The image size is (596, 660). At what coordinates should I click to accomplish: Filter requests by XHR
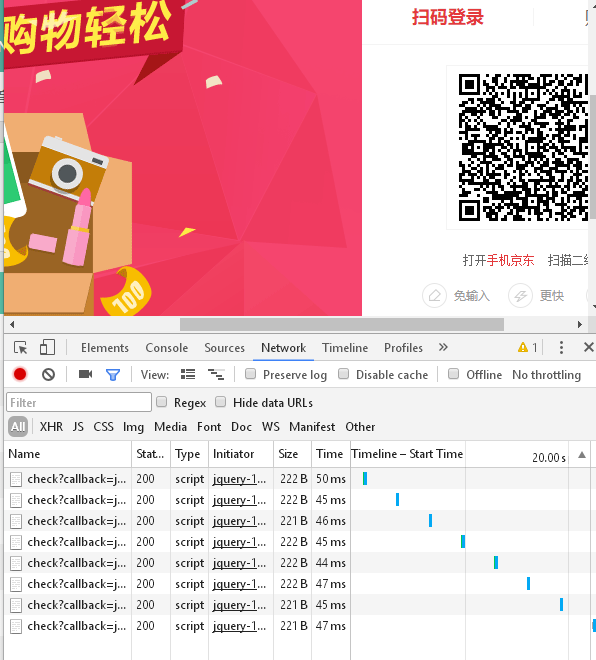pos(51,427)
